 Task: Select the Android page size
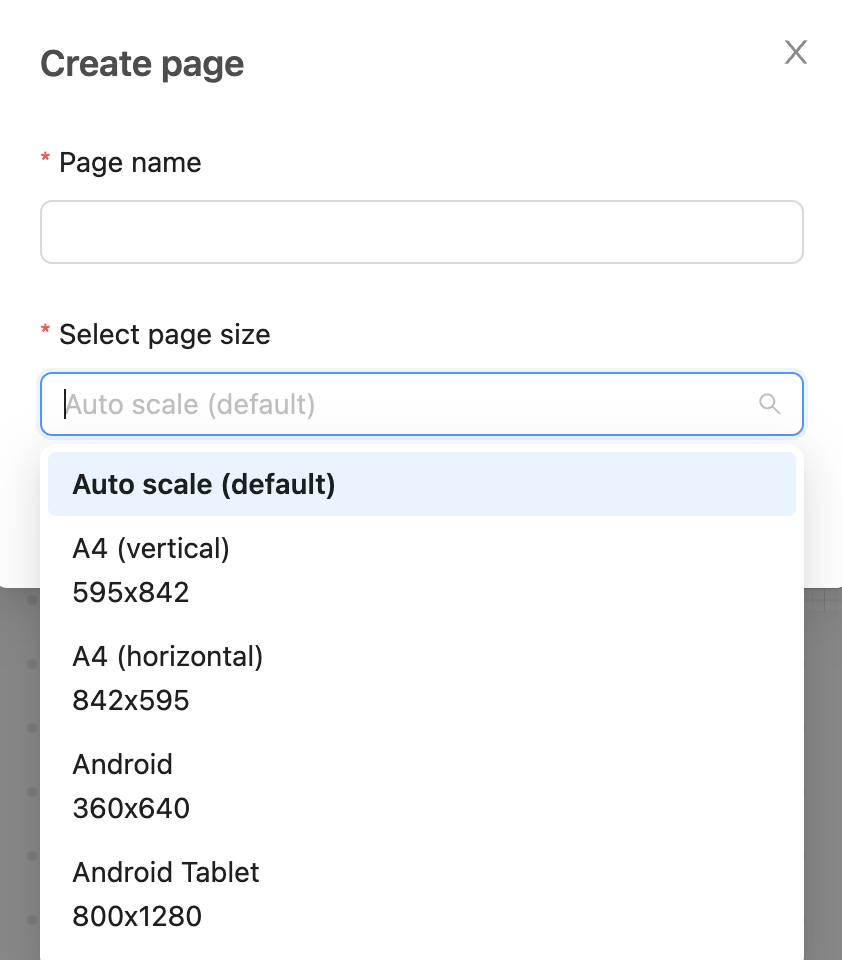[x=122, y=764]
